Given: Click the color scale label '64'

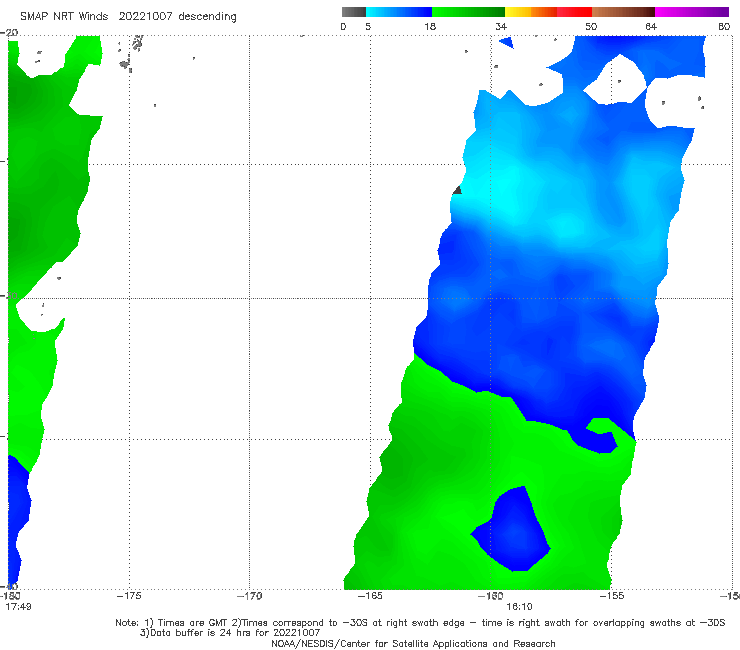Looking at the screenshot, I should click(x=651, y=27).
